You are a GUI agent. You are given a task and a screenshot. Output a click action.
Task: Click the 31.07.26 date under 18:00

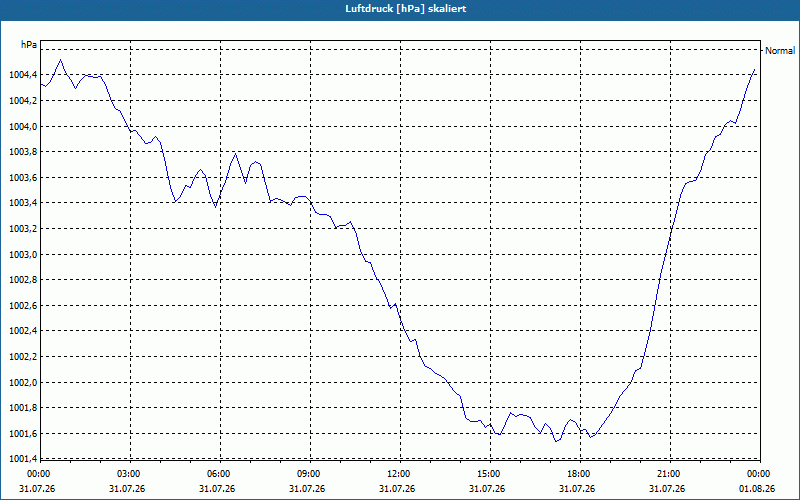(x=578, y=489)
